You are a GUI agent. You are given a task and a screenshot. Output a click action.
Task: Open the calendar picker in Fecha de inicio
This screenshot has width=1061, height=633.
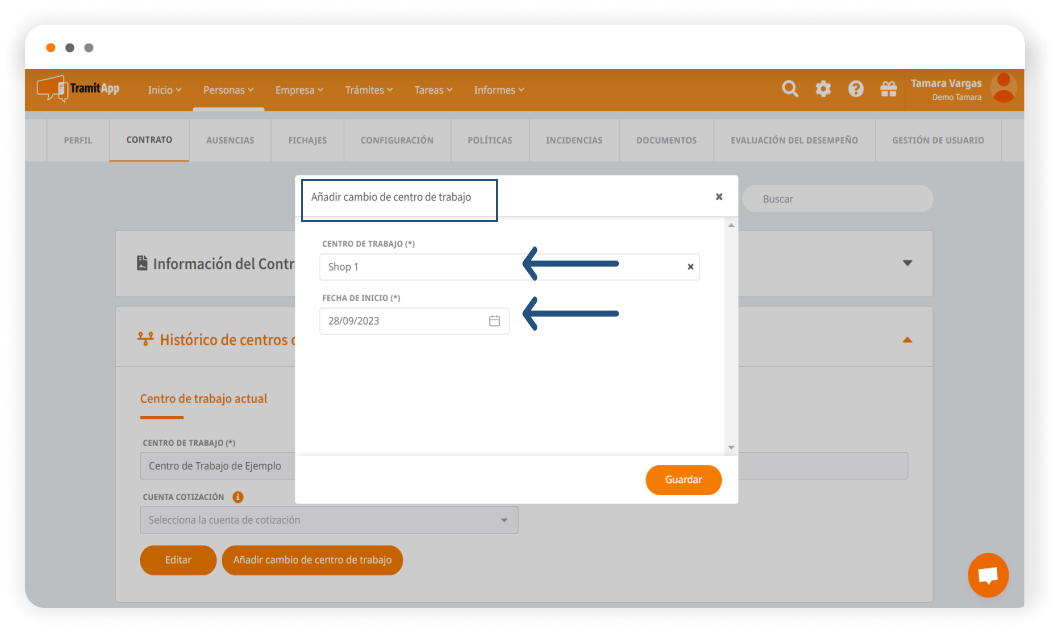pos(494,321)
